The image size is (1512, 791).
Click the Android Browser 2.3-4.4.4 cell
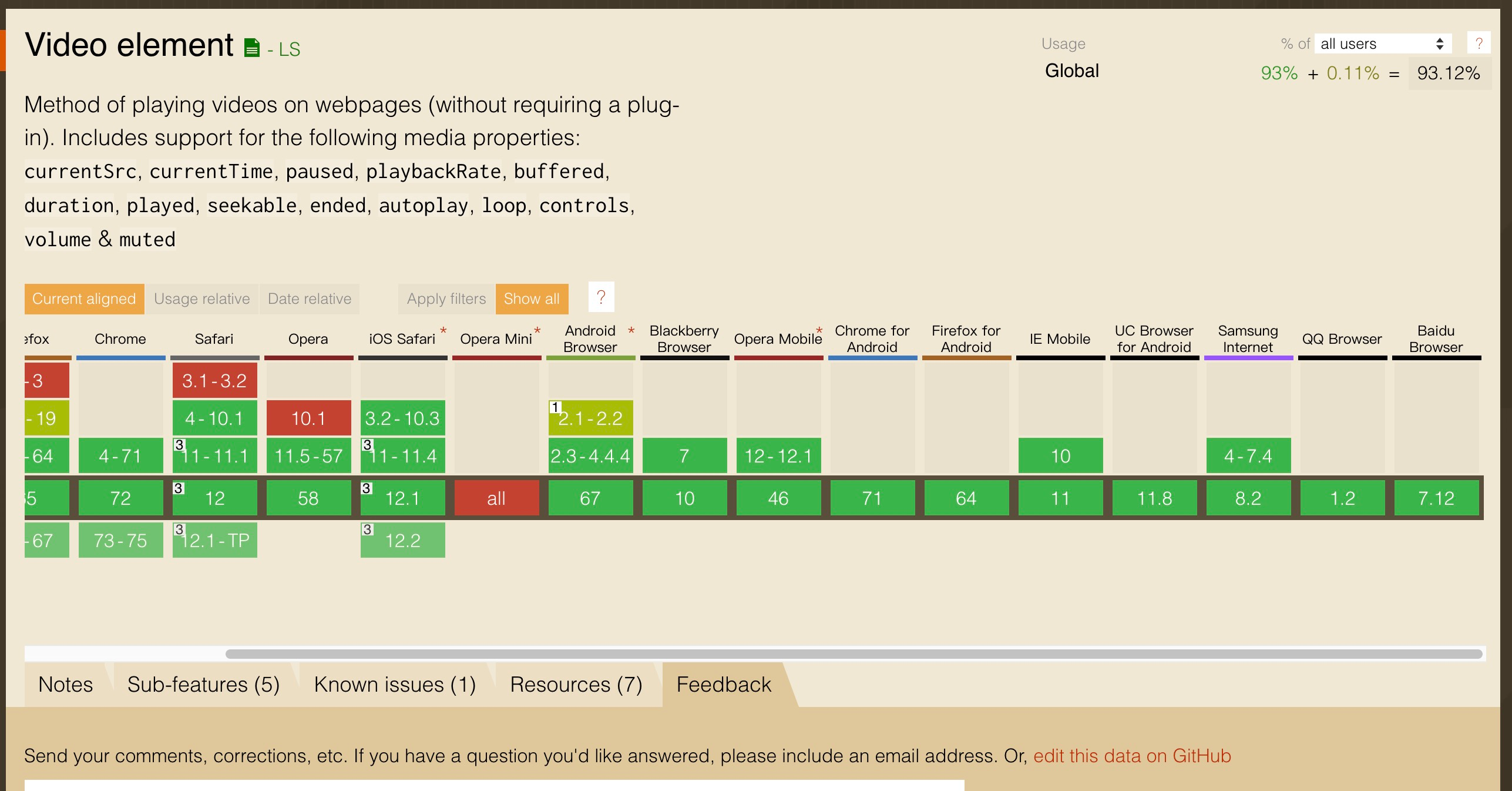coord(591,455)
